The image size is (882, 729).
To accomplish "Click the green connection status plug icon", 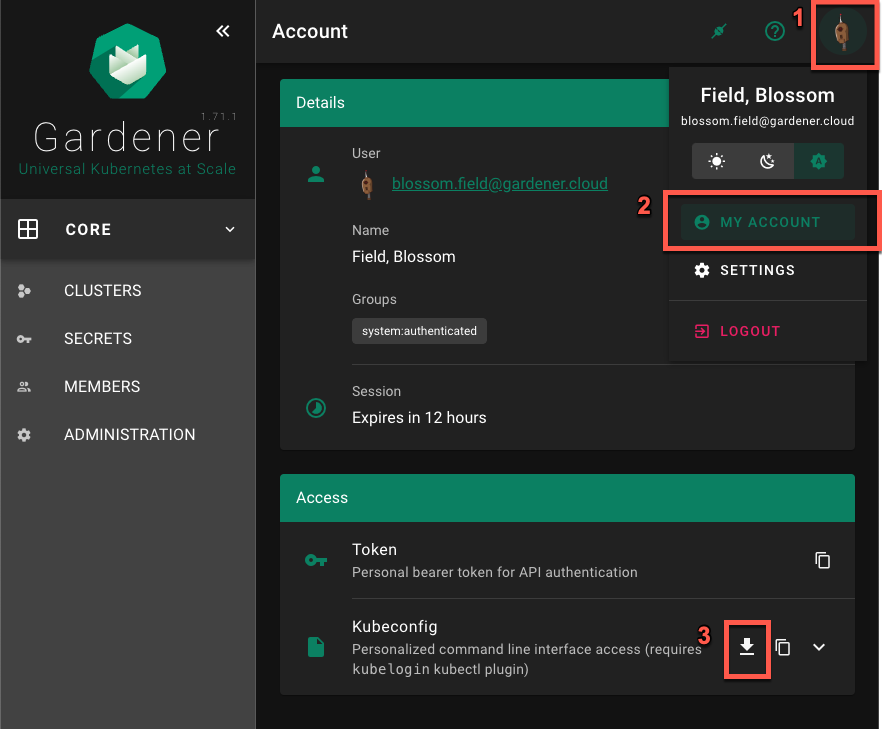I will tap(717, 32).
